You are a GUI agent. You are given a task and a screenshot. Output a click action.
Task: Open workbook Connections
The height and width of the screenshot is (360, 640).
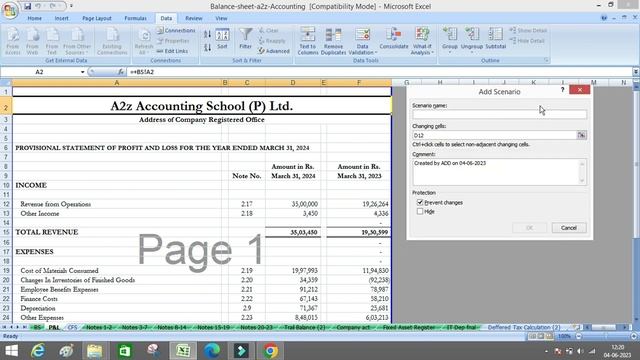coord(176,31)
